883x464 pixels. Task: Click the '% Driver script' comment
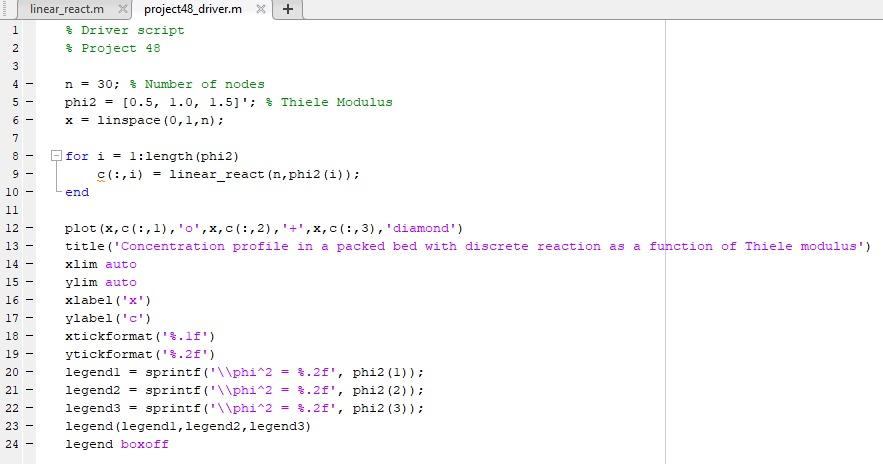(x=124, y=30)
